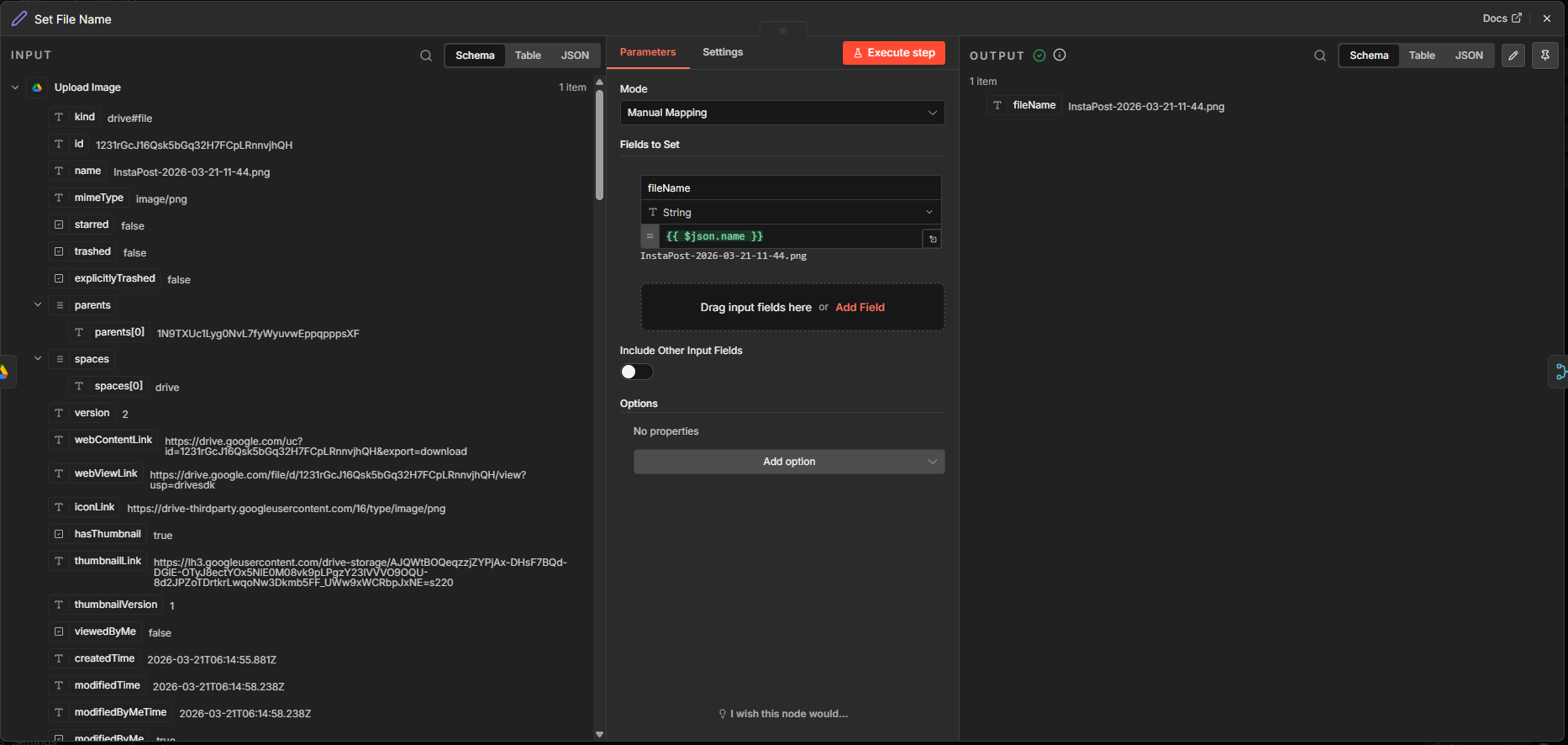Click the search icon in the INPUT panel
The width and height of the screenshot is (1568, 745).
click(426, 55)
